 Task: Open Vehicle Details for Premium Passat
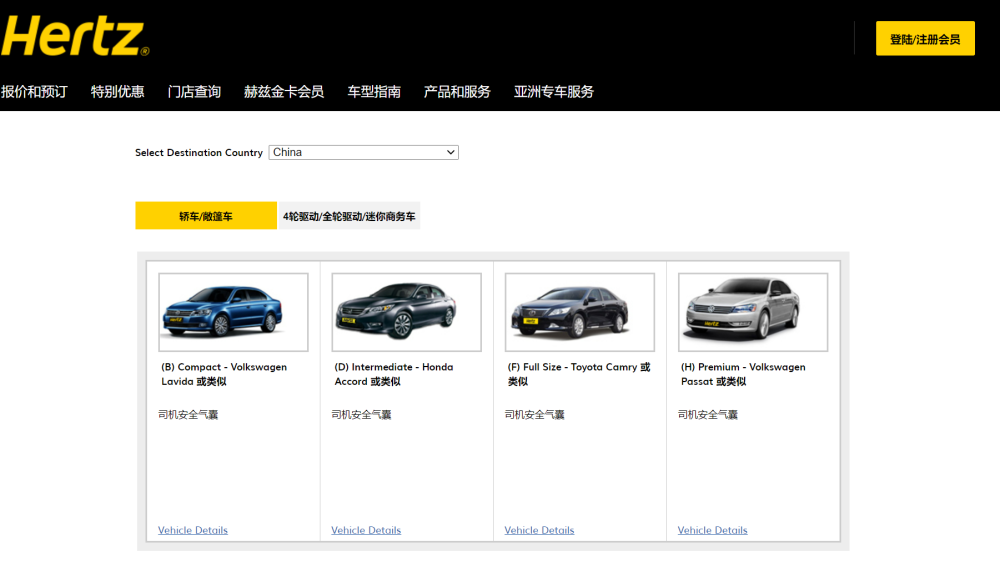712,530
